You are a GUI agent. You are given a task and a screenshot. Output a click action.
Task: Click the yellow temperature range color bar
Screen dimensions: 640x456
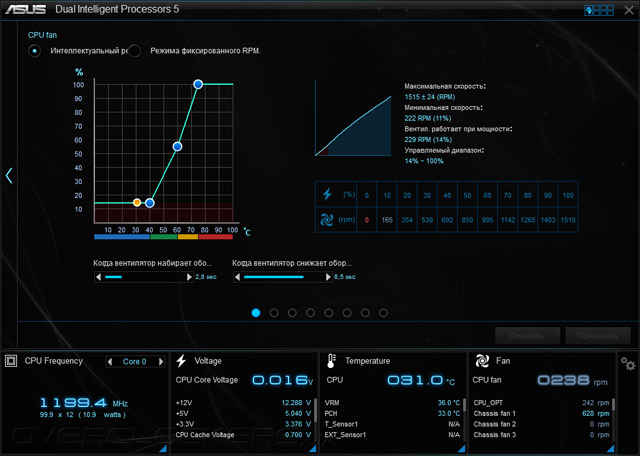click(188, 237)
